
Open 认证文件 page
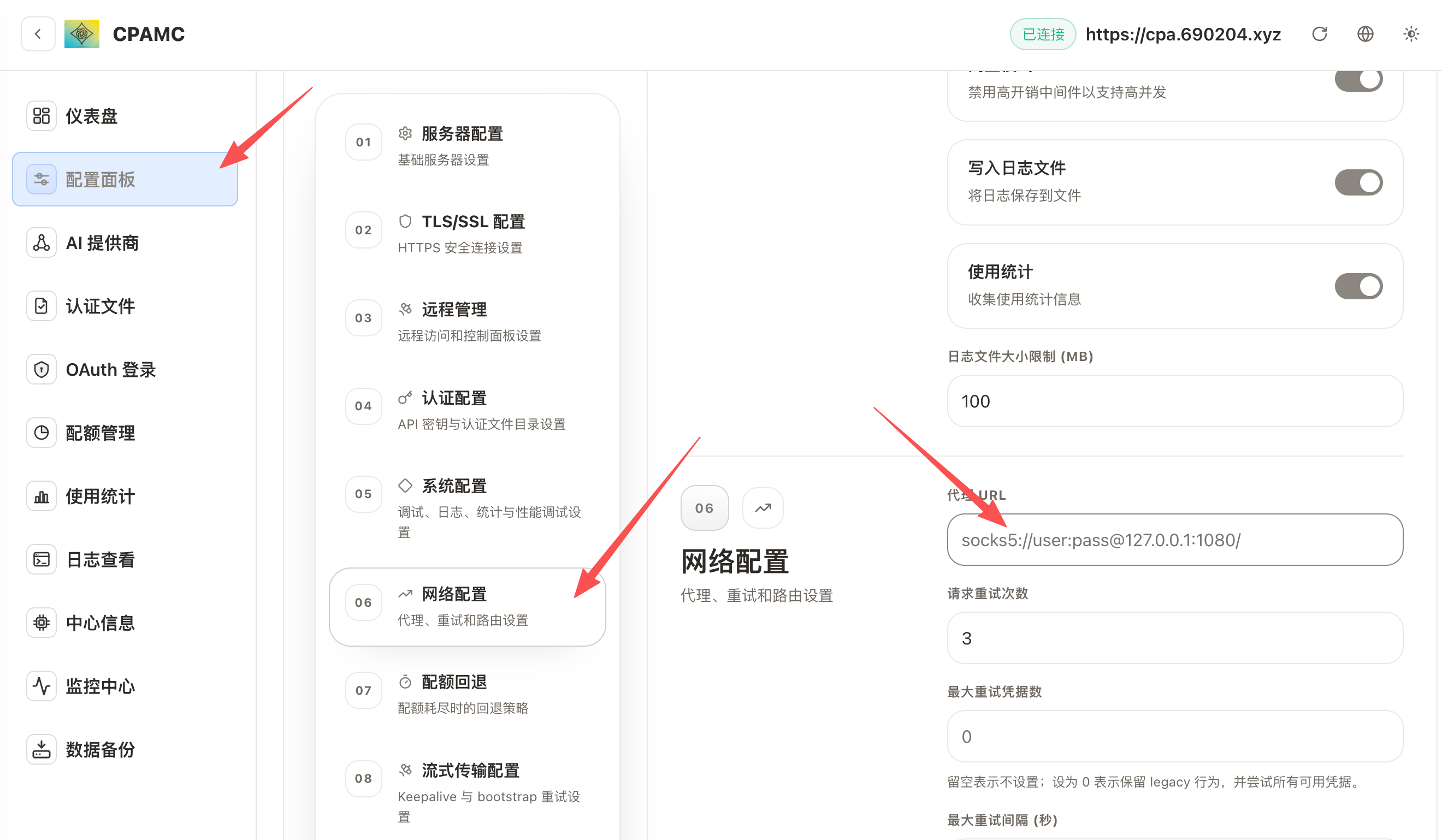(x=125, y=306)
